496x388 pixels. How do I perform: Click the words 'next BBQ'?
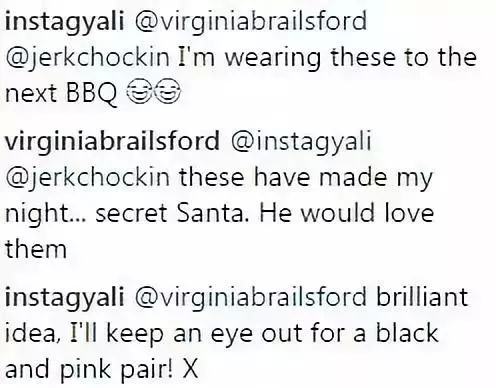click(x=61, y=93)
